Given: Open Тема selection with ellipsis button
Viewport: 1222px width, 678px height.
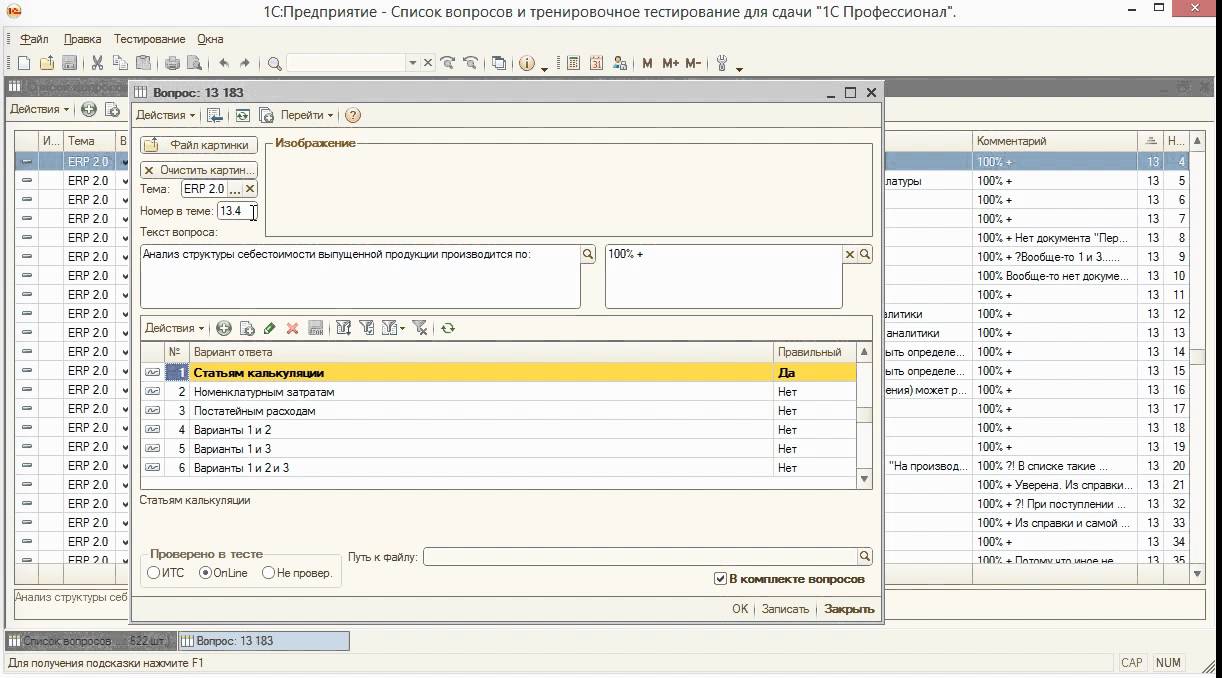Looking at the screenshot, I should click(235, 189).
